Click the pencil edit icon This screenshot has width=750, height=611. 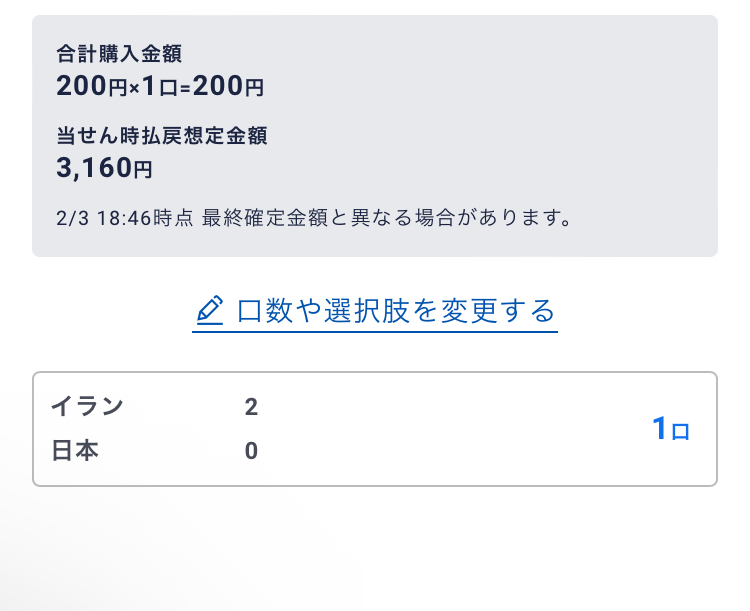coord(210,310)
